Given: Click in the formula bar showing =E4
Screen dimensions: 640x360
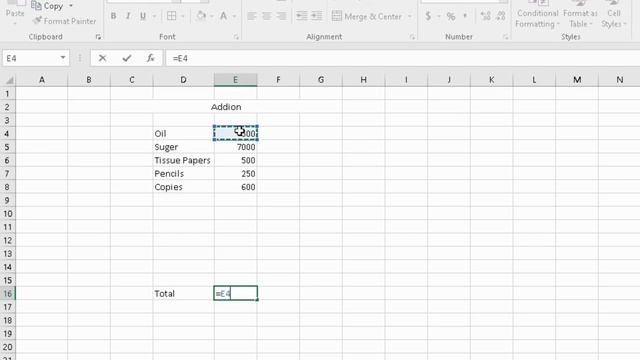Looking at the screenshot, I should pyautogui.click(x=402, y=58).
